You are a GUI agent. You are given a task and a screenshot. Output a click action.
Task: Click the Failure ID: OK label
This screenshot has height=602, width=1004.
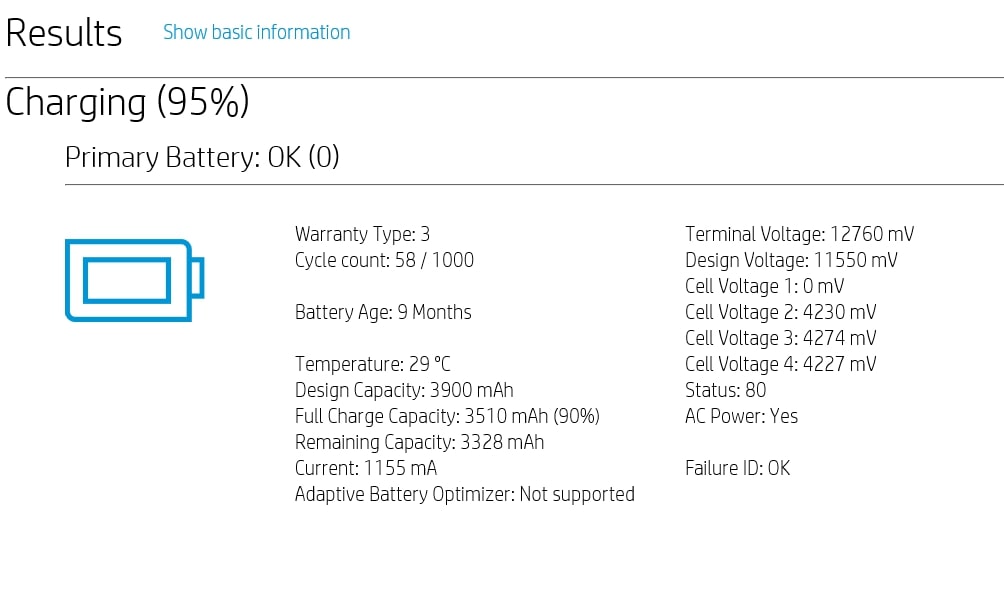point(737,468)
